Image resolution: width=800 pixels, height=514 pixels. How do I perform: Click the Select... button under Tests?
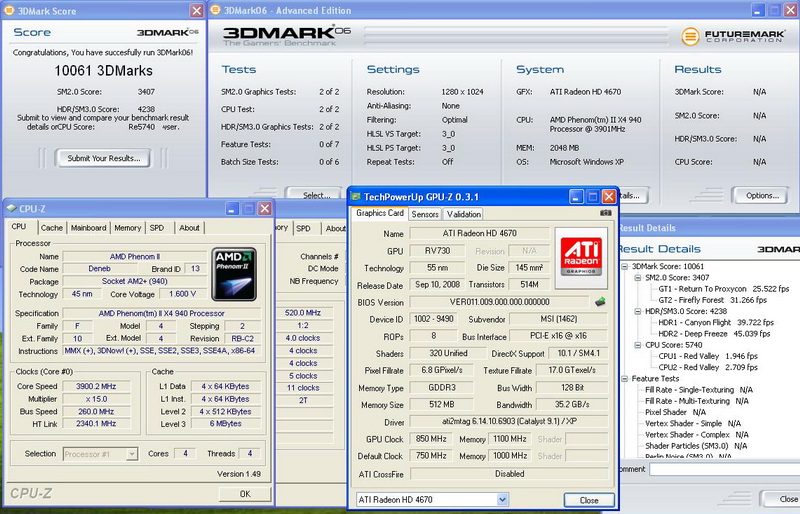[314, 195]
